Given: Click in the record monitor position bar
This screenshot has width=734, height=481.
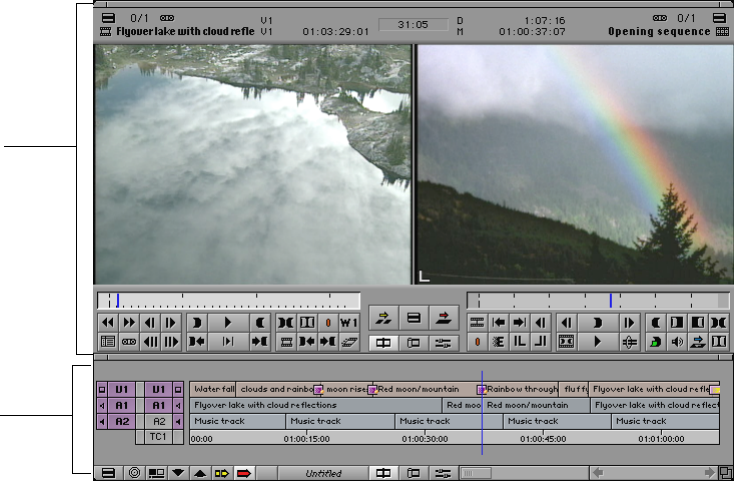Looking at the screenshot, I should tap(598, 300).
